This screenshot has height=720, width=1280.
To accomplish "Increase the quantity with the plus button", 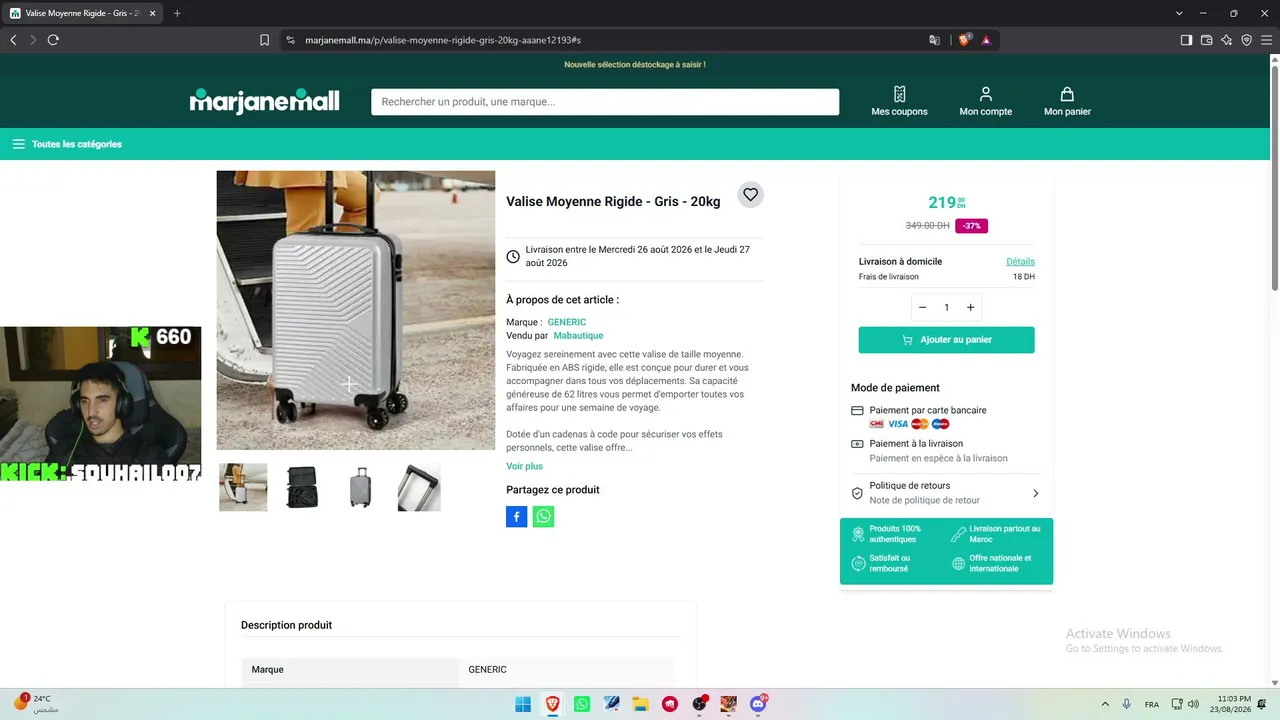I will 970,307.
